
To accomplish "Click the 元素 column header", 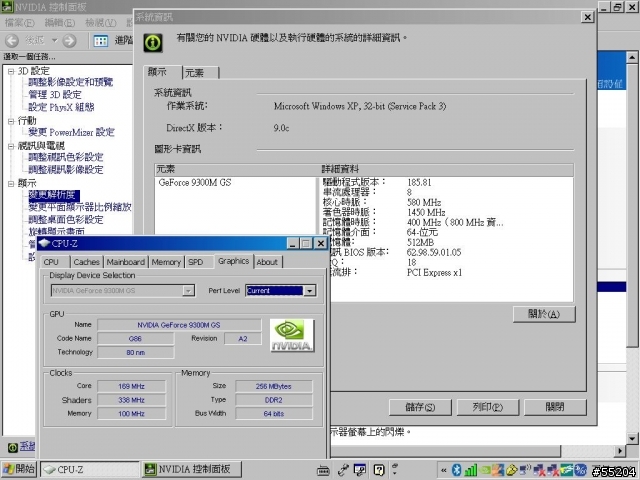I will [x=237, y=169].
